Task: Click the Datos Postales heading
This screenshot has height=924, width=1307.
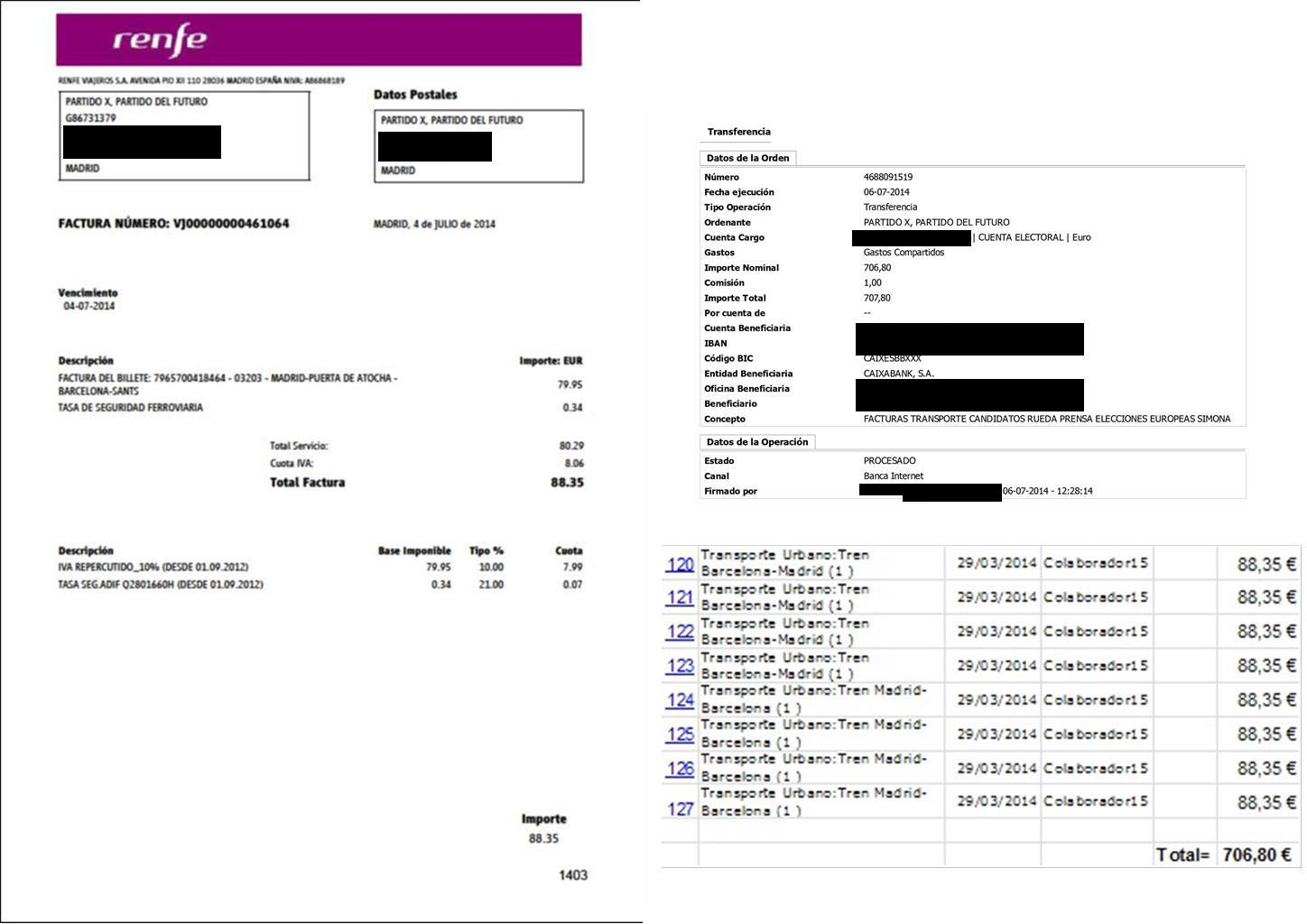Action: [x=415, y=95]
